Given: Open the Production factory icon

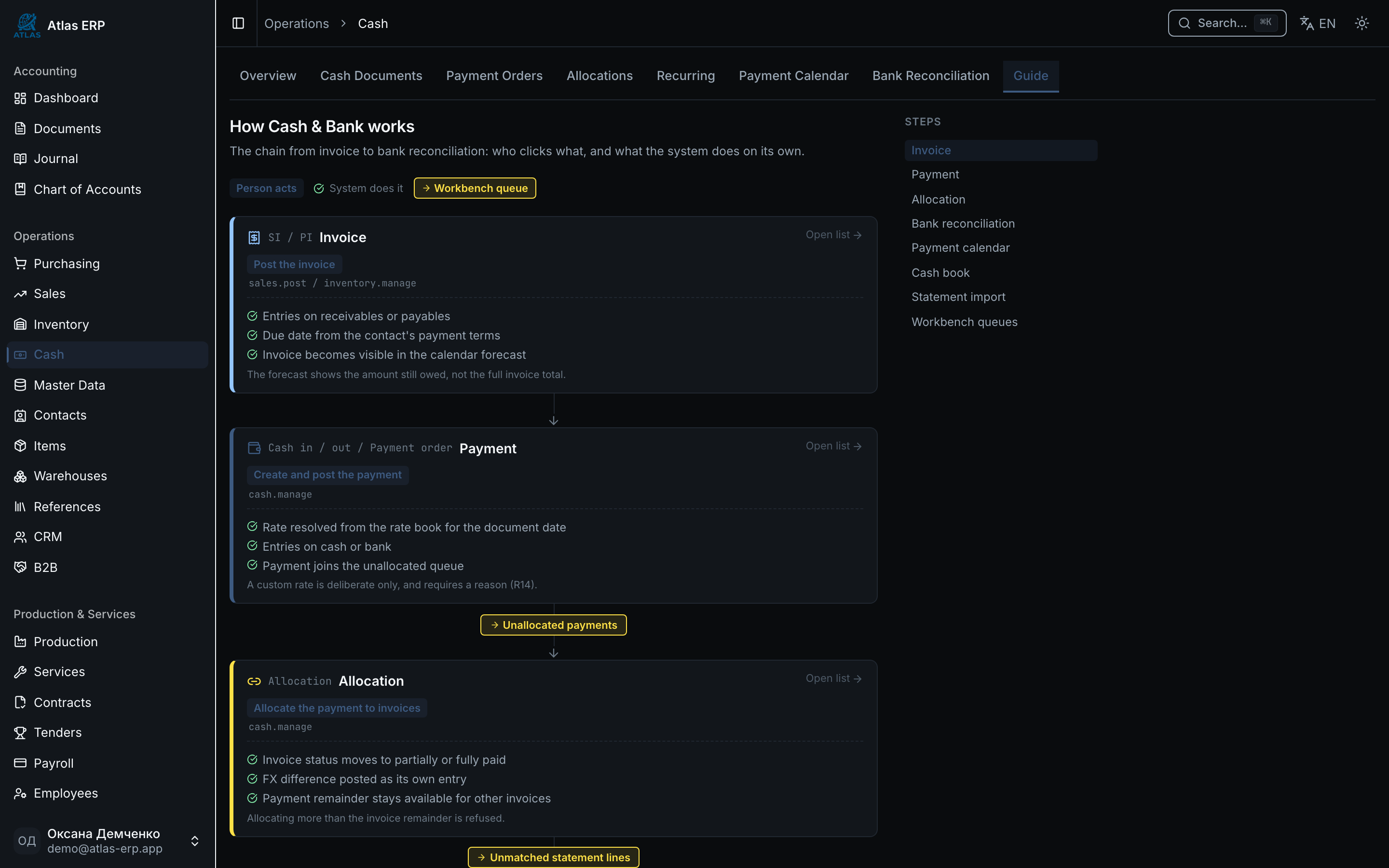Looking at the screenshot, I should pyautogui.click(x=20, y=641).
